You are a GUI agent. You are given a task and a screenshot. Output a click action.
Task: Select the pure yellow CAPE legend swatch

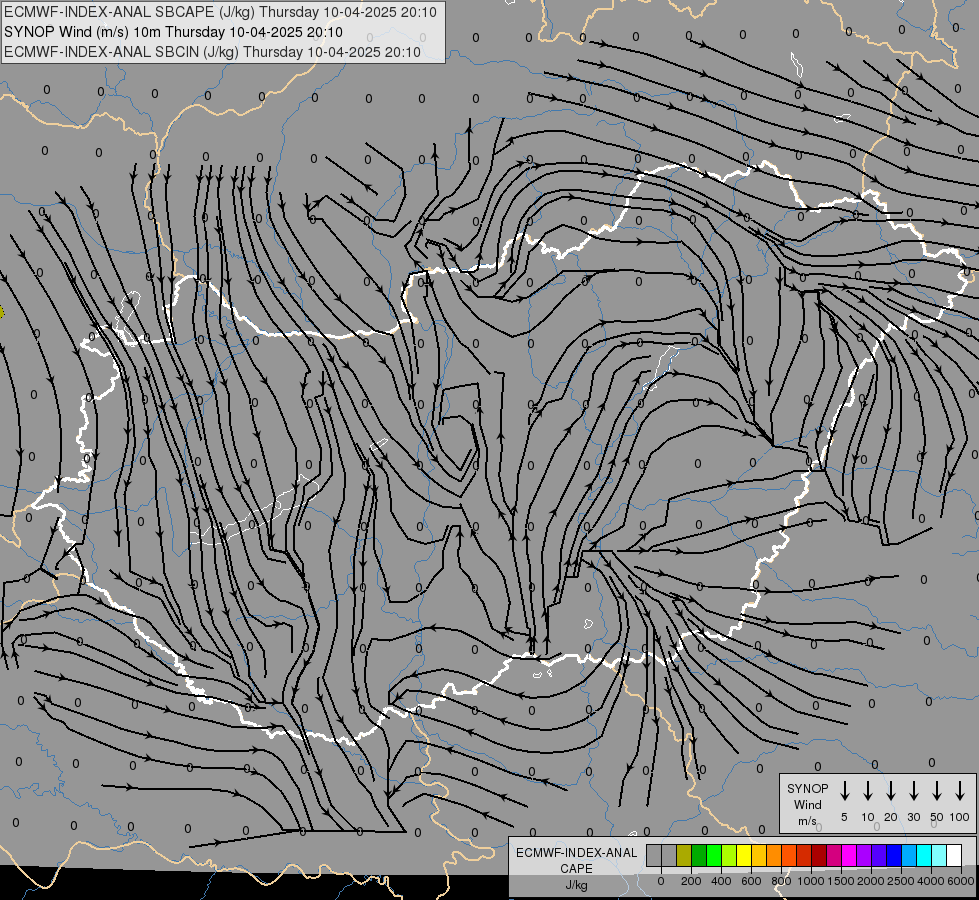point(744,856)
